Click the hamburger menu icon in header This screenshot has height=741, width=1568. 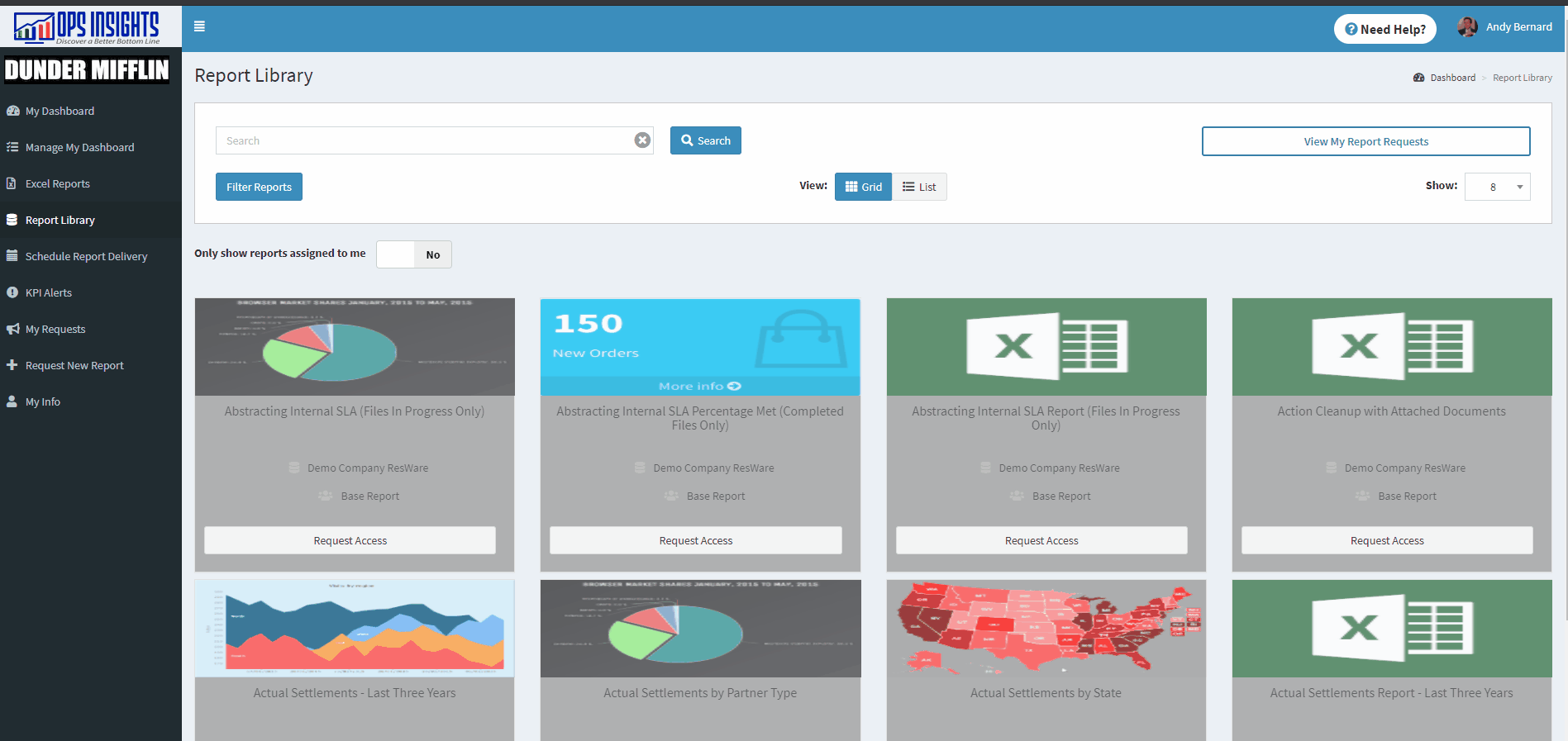199,26
